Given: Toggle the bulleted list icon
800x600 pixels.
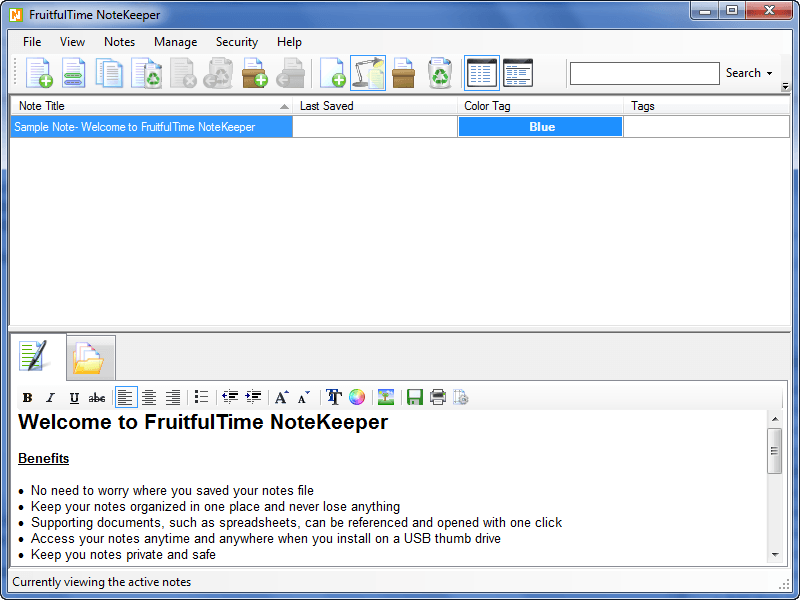Looking at the screenshot, I should 202,397.
